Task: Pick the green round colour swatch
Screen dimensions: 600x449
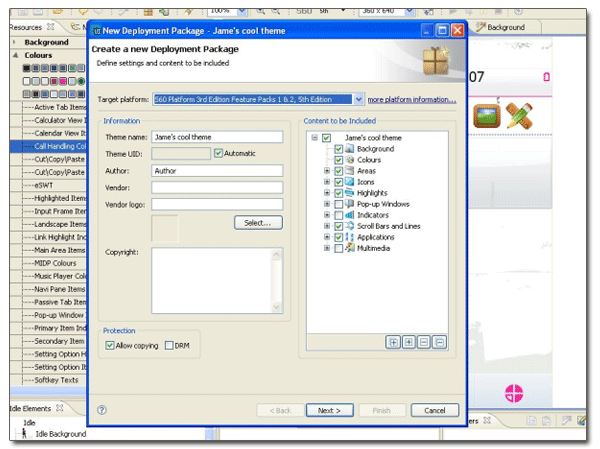Action: coord(81,81)
